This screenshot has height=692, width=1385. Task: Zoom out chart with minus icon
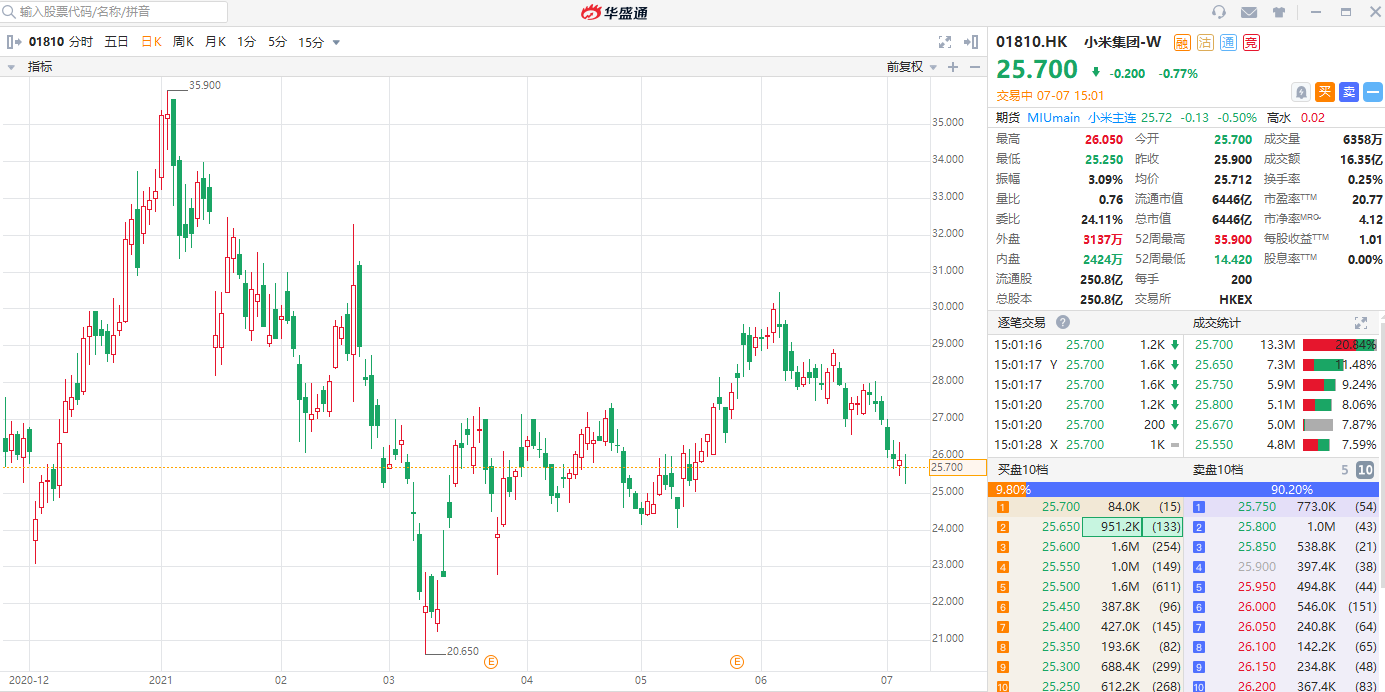[x=973, y=67]
